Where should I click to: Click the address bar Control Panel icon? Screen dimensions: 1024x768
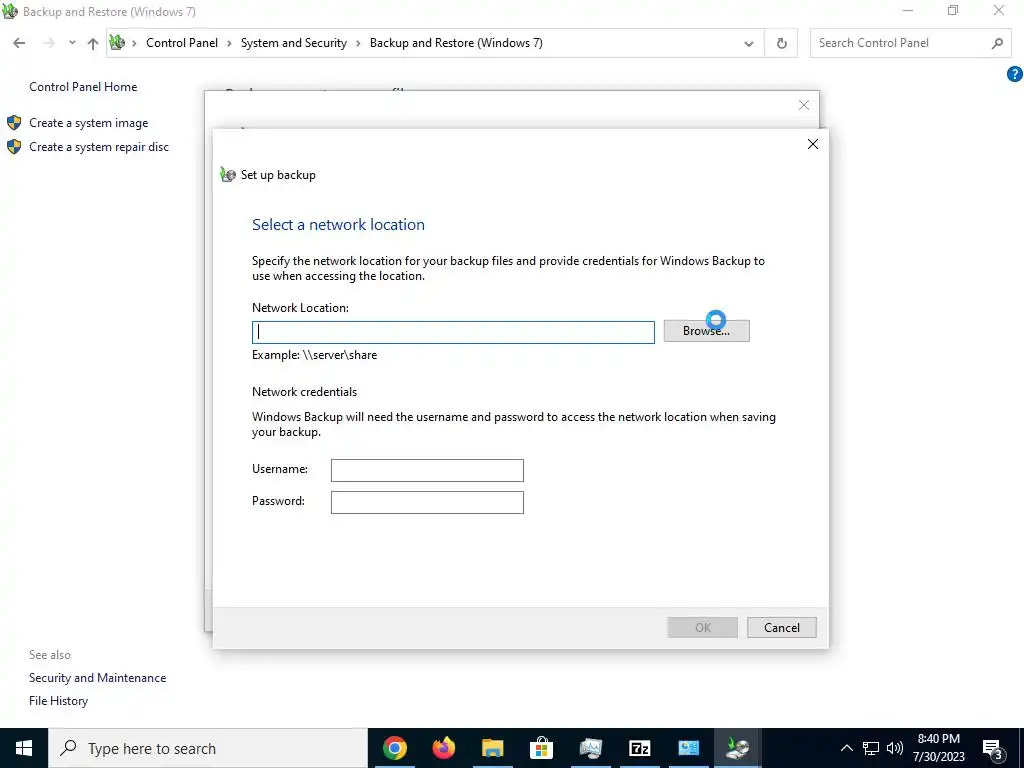[118, 43]
